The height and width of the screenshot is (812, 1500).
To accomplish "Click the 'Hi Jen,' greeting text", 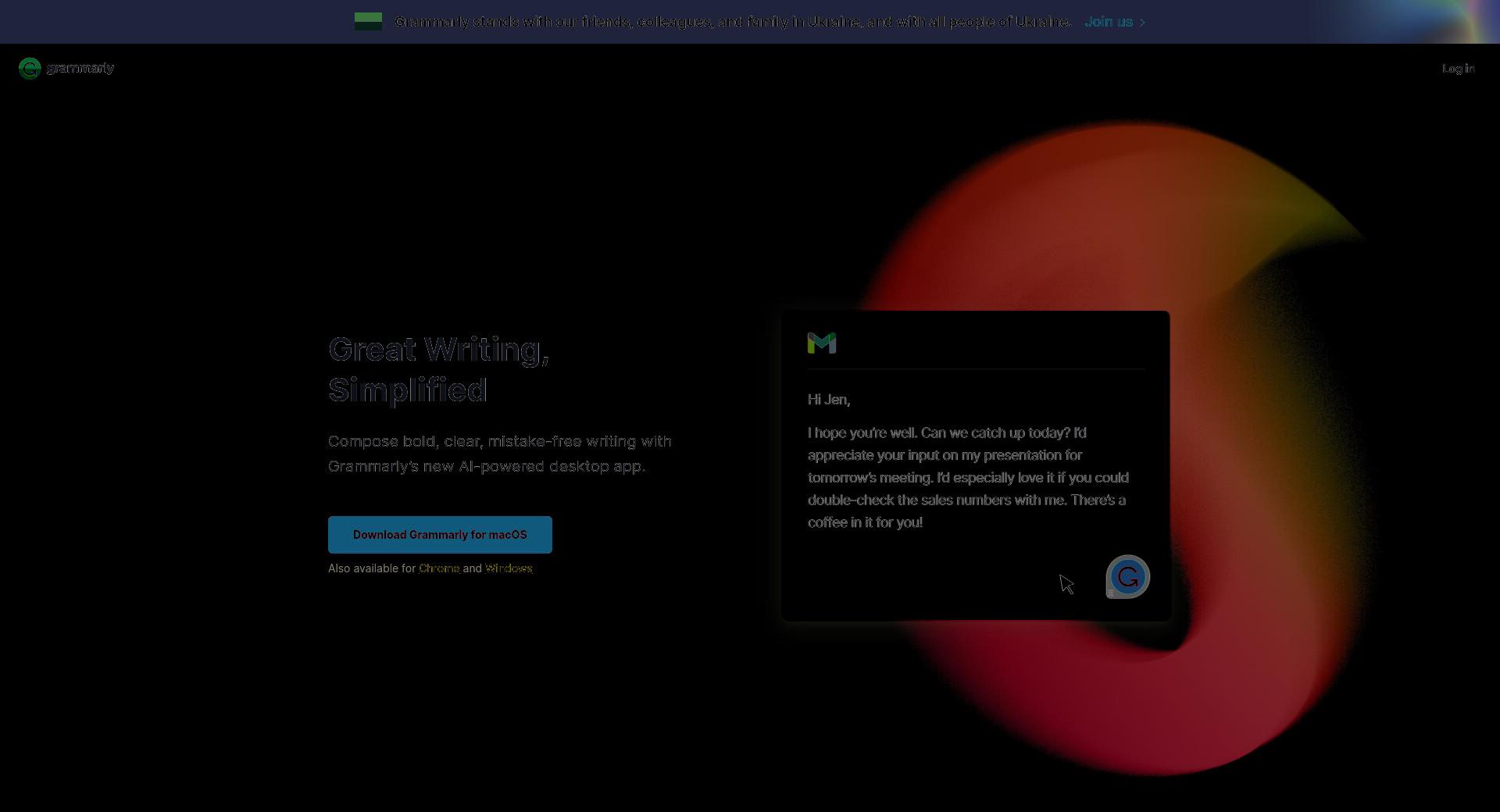I will point(829,400).
